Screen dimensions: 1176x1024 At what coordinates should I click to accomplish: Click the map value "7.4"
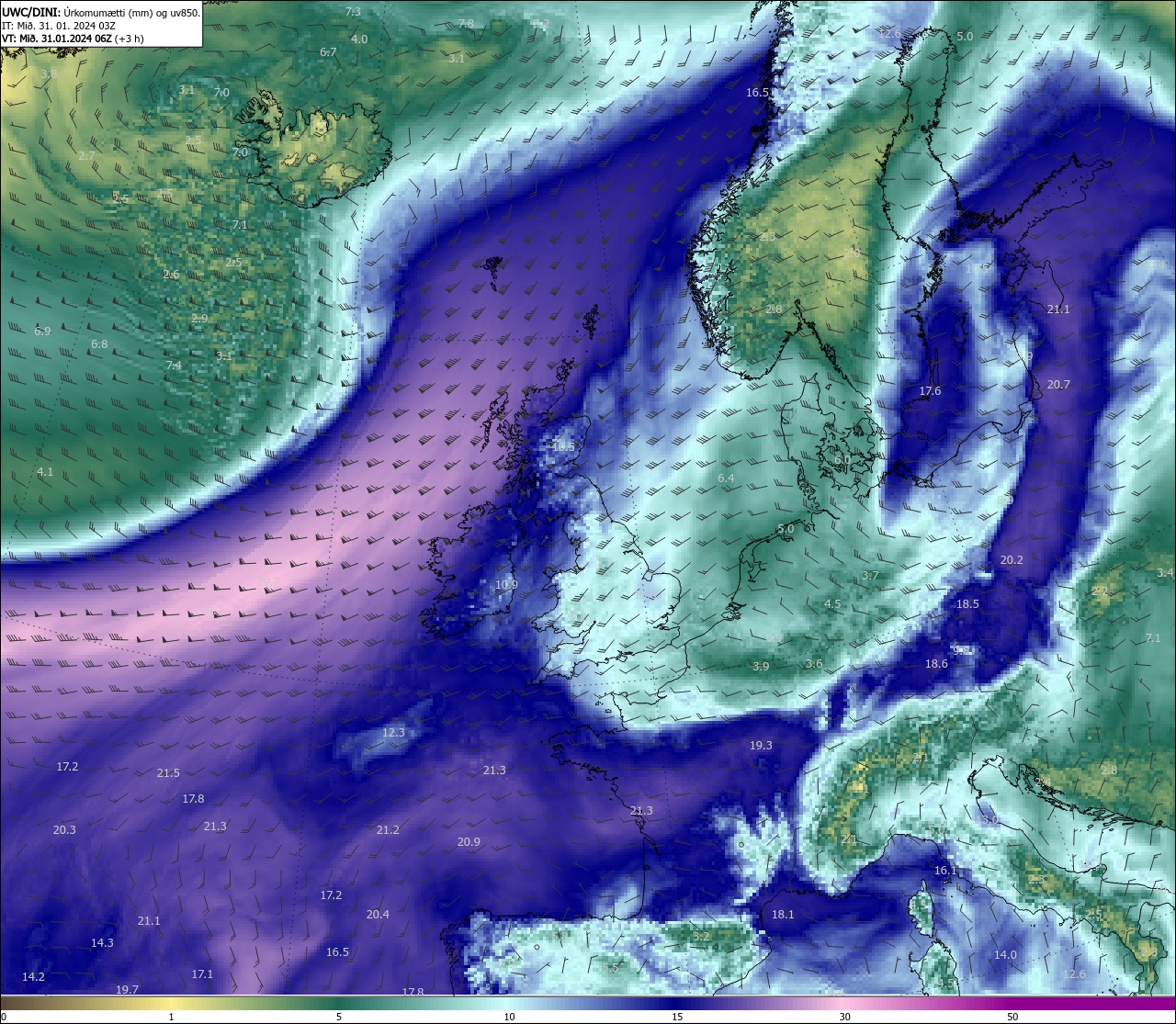click(x=174, y=365)
